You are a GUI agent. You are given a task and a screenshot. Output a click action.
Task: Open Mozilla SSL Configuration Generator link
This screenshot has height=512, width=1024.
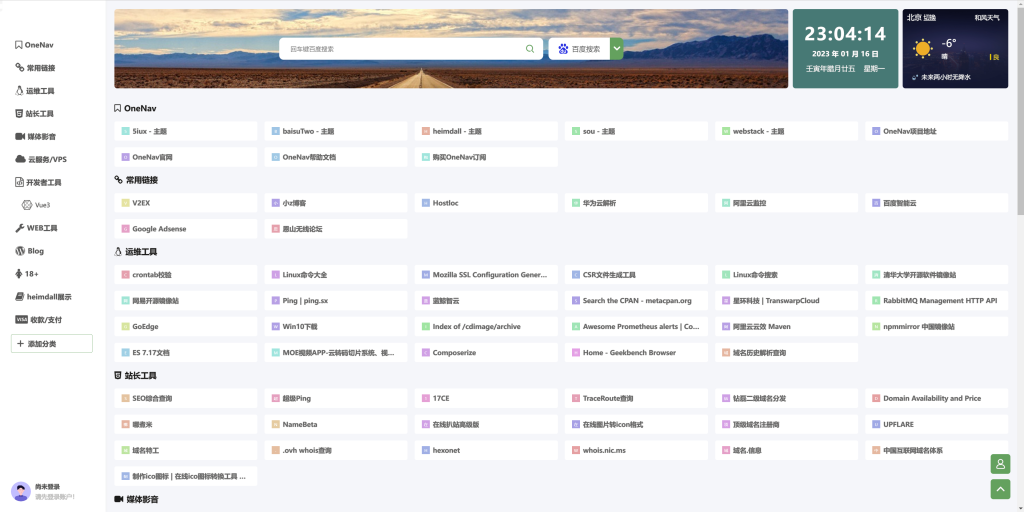pyautogui.click(x=486, y=275)
